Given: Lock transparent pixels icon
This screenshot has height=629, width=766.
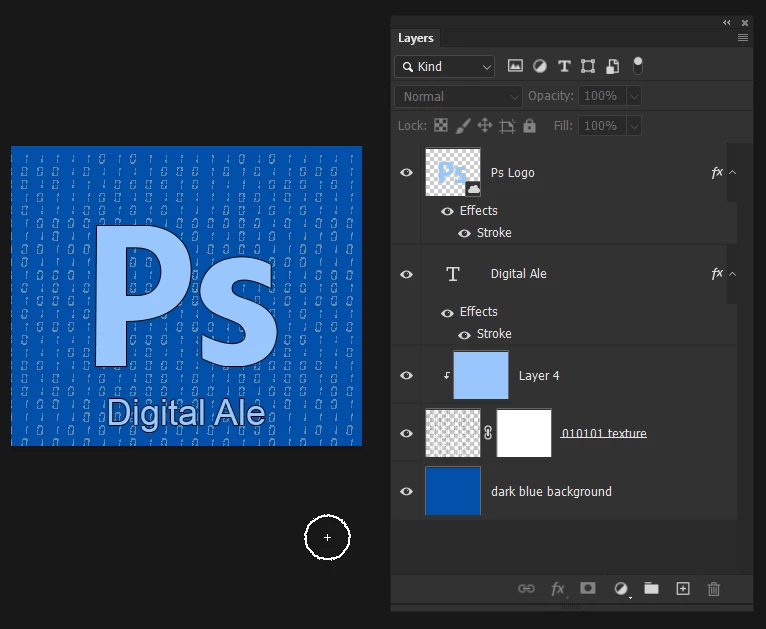Looking at the screenshot, I should click(441, 126).
